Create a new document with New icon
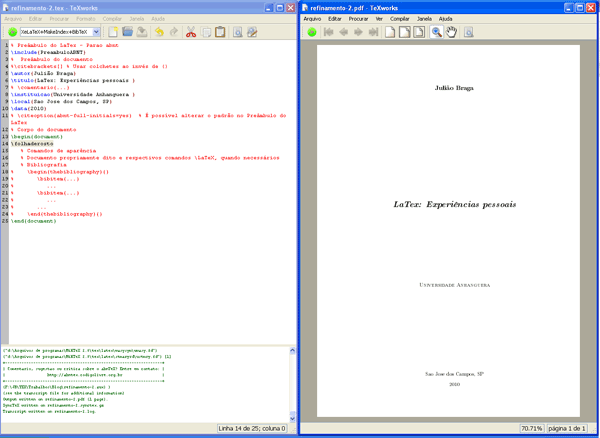The width and height of the screenshot is (600, 438). (114, 32)
